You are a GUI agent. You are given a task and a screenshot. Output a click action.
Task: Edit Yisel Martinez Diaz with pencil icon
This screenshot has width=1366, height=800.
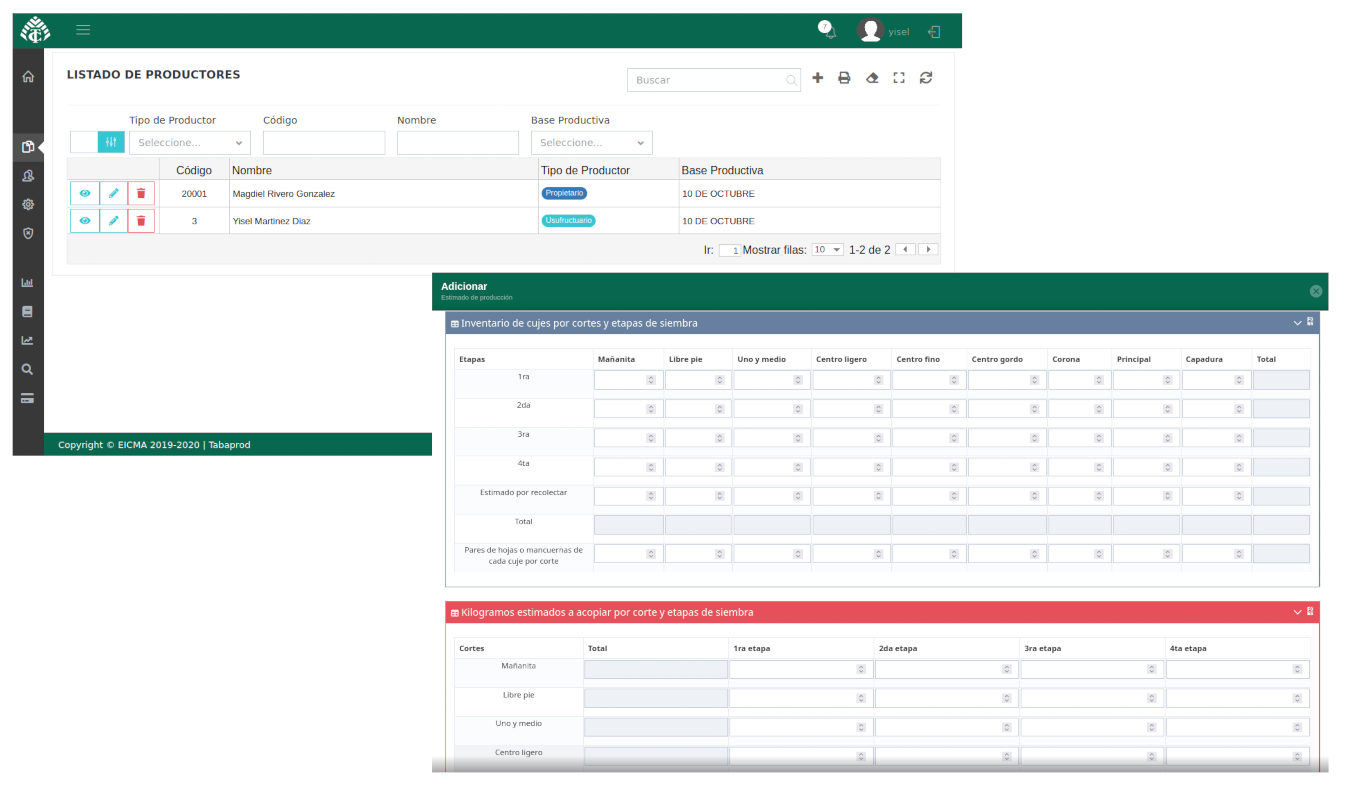(x=113, y=221)
